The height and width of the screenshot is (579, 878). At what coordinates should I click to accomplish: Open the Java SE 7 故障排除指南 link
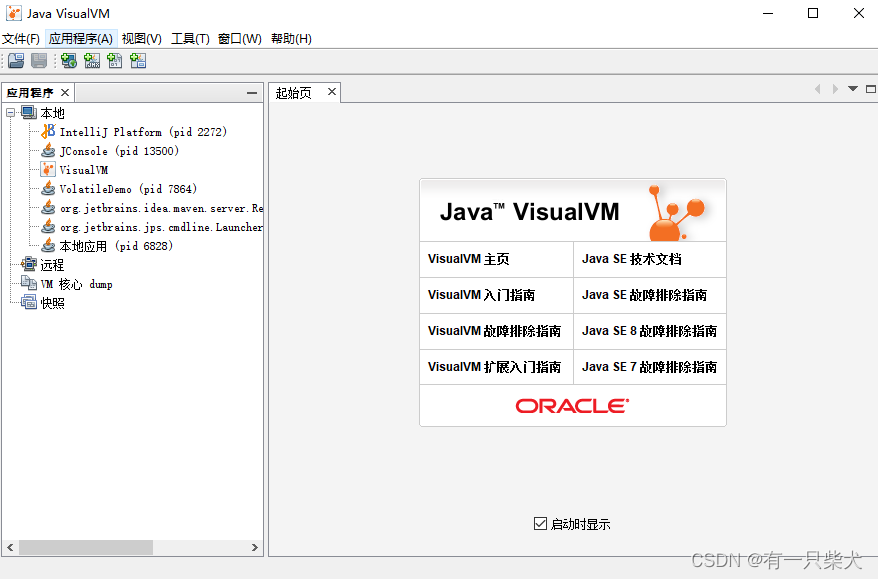650,367
